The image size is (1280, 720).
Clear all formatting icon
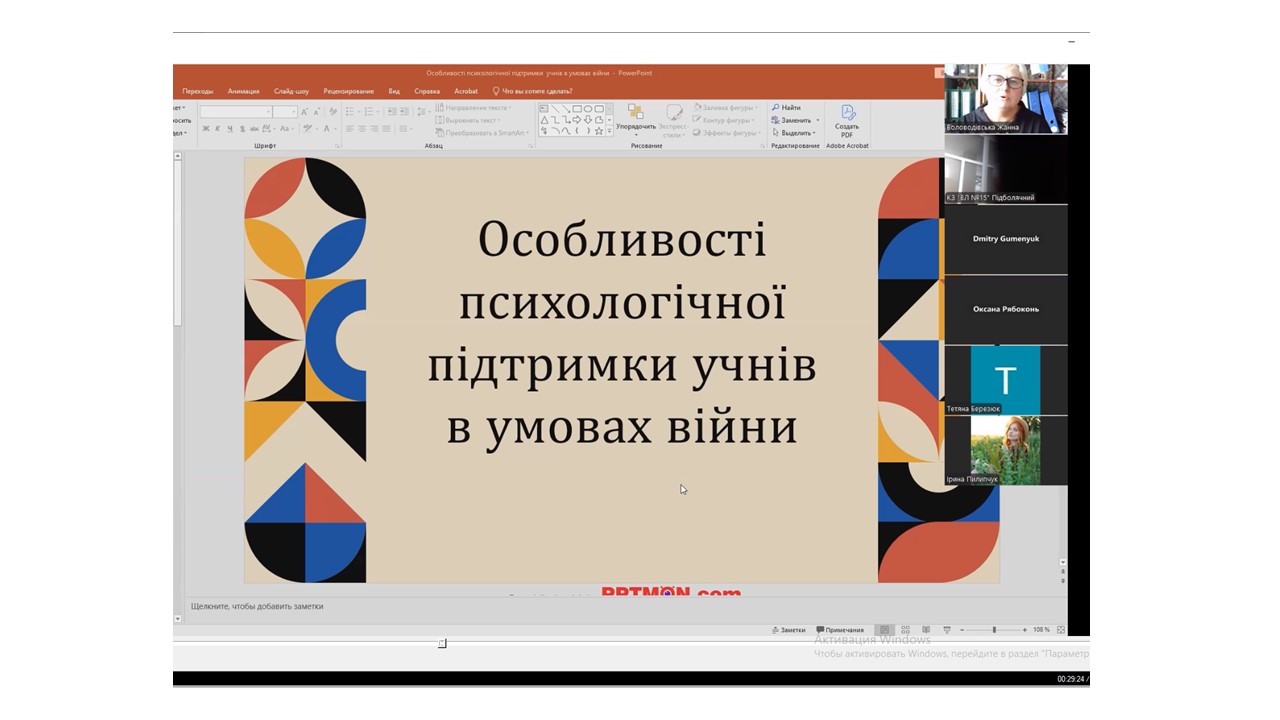tap(333, 112)
